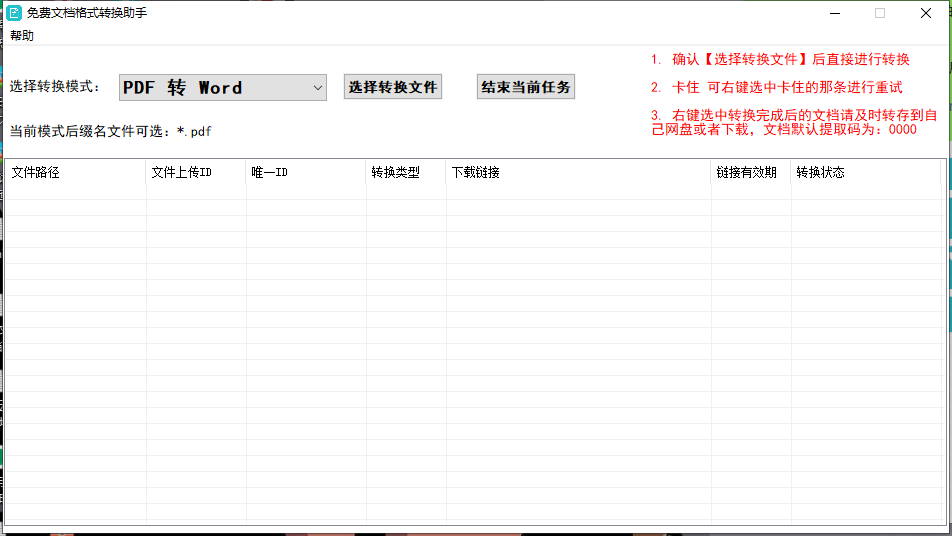Select the 唯一ID column header
The image size is (952, 536).
[305, 173]
